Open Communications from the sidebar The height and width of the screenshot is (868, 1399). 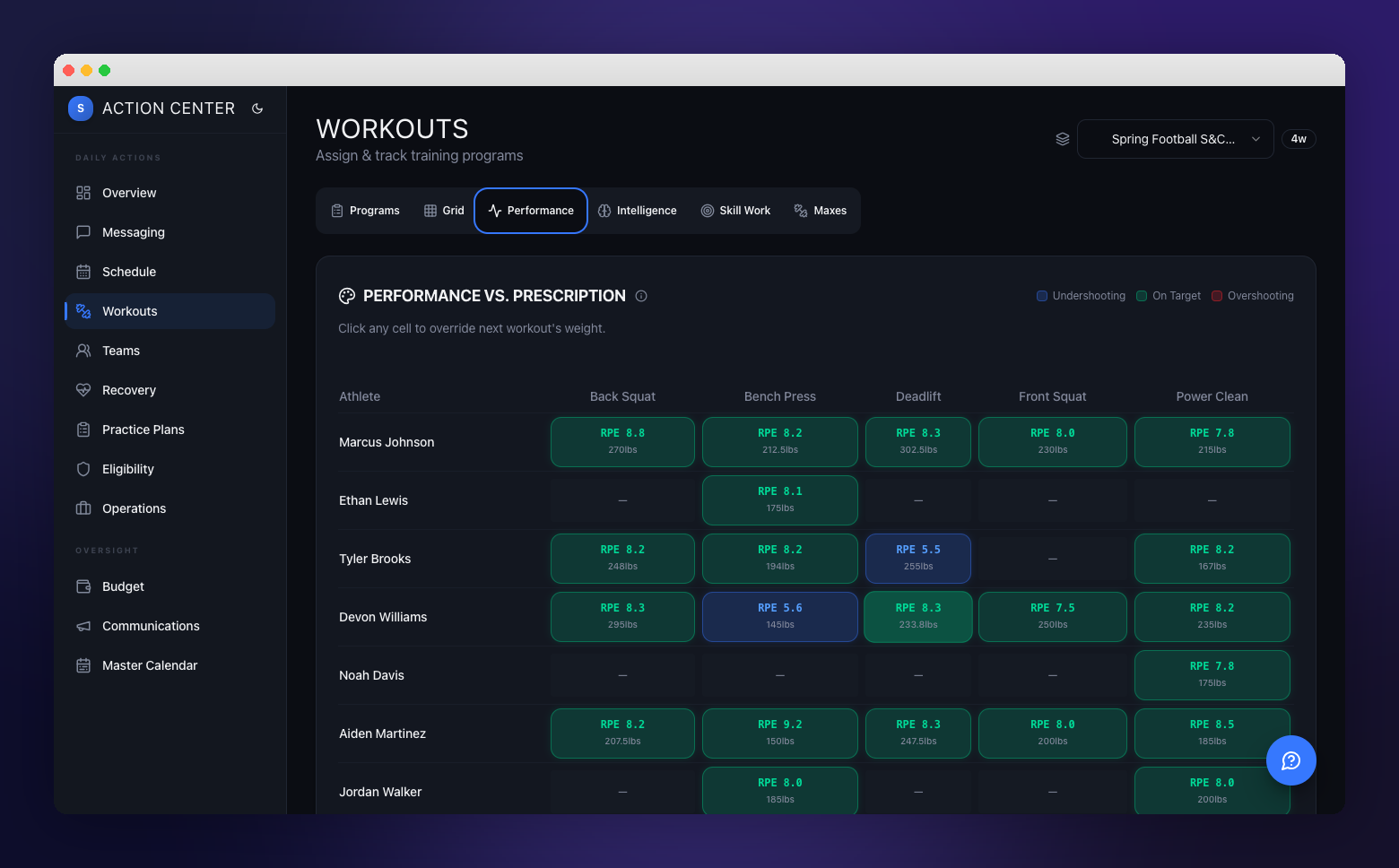(x=169, y=626)
